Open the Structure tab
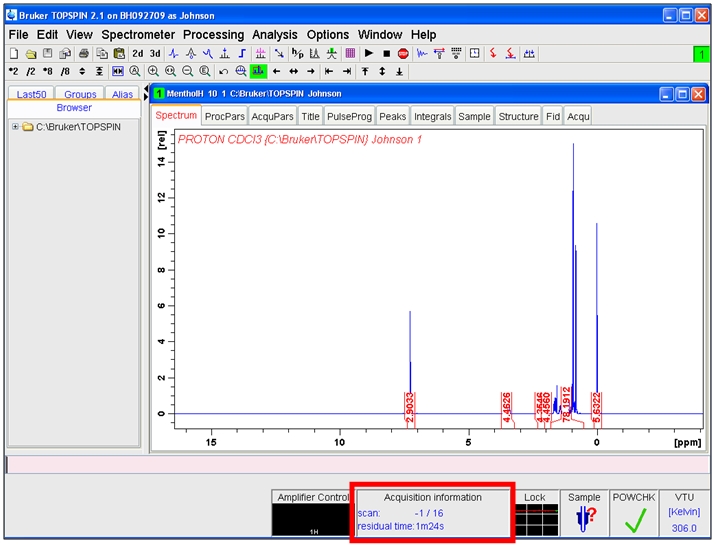The width and height of the screenshot is (718, 546). pos(518,116)
